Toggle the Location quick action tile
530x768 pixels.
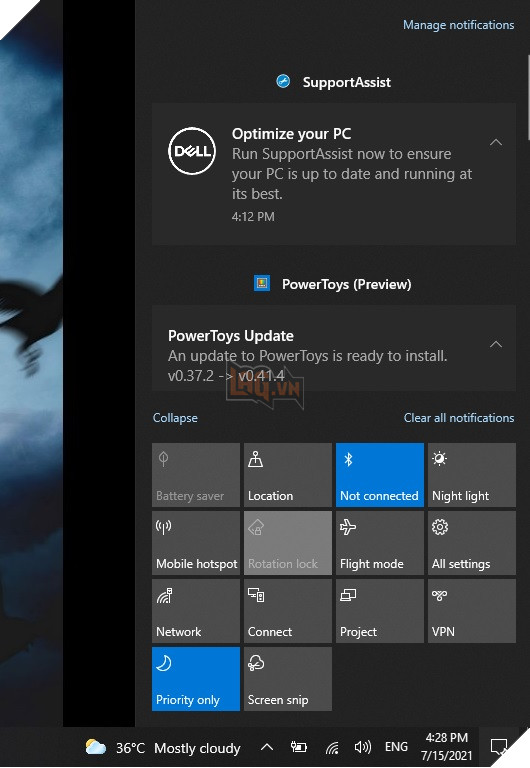288,475
